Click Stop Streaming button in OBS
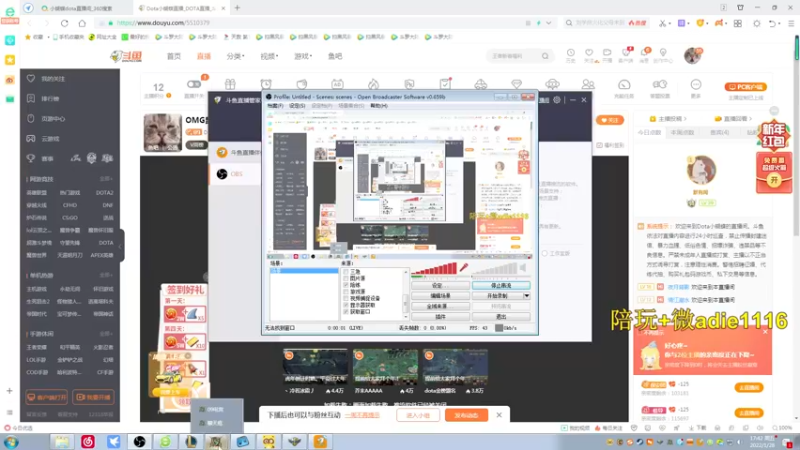Viewport: 800px width, 450px height. click(x=501, y=286)
